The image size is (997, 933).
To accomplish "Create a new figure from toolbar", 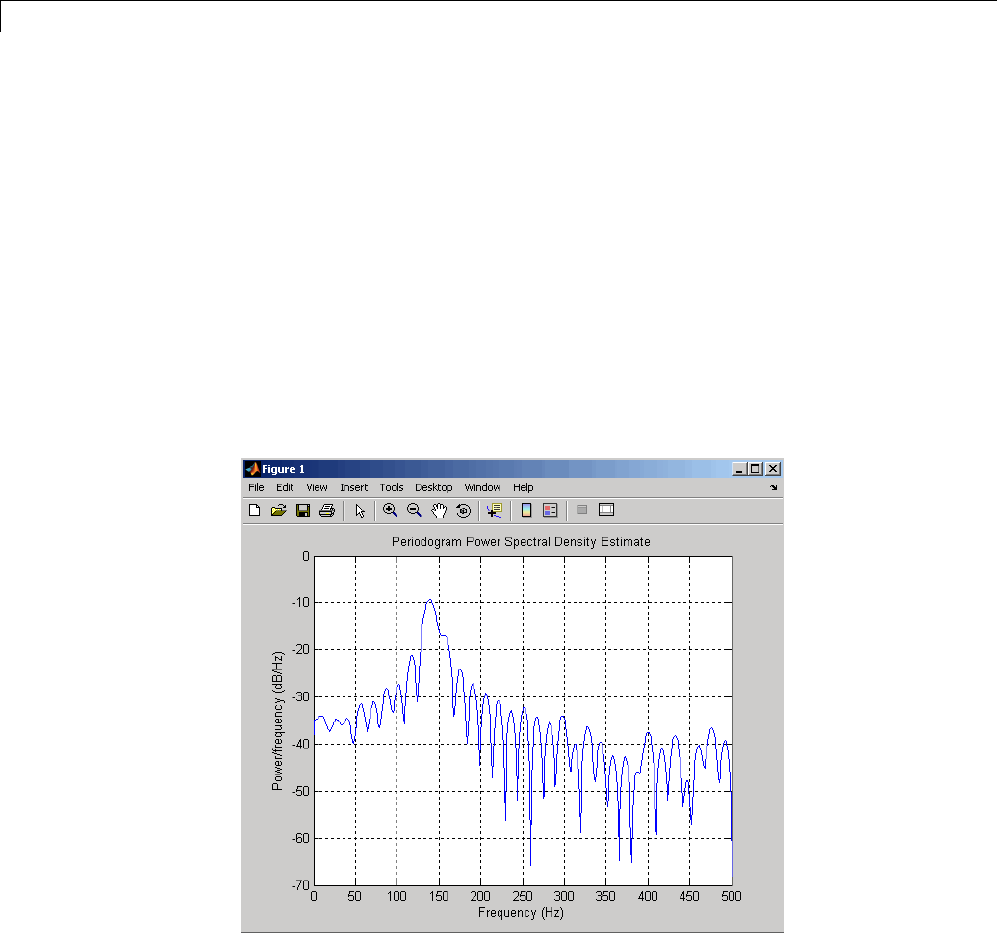I will tap(254, 511).
